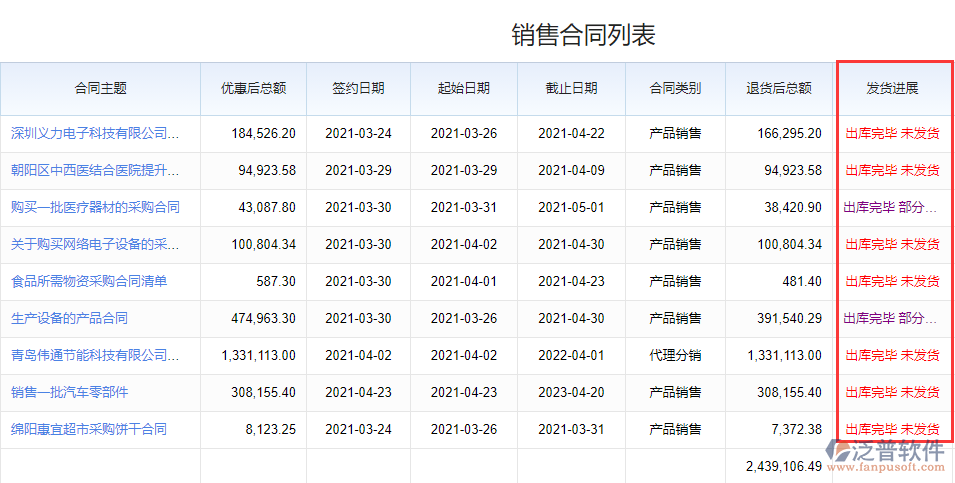
Task: Open the 关于购买网络电子设备 contract link
Action: coord(95,244)
